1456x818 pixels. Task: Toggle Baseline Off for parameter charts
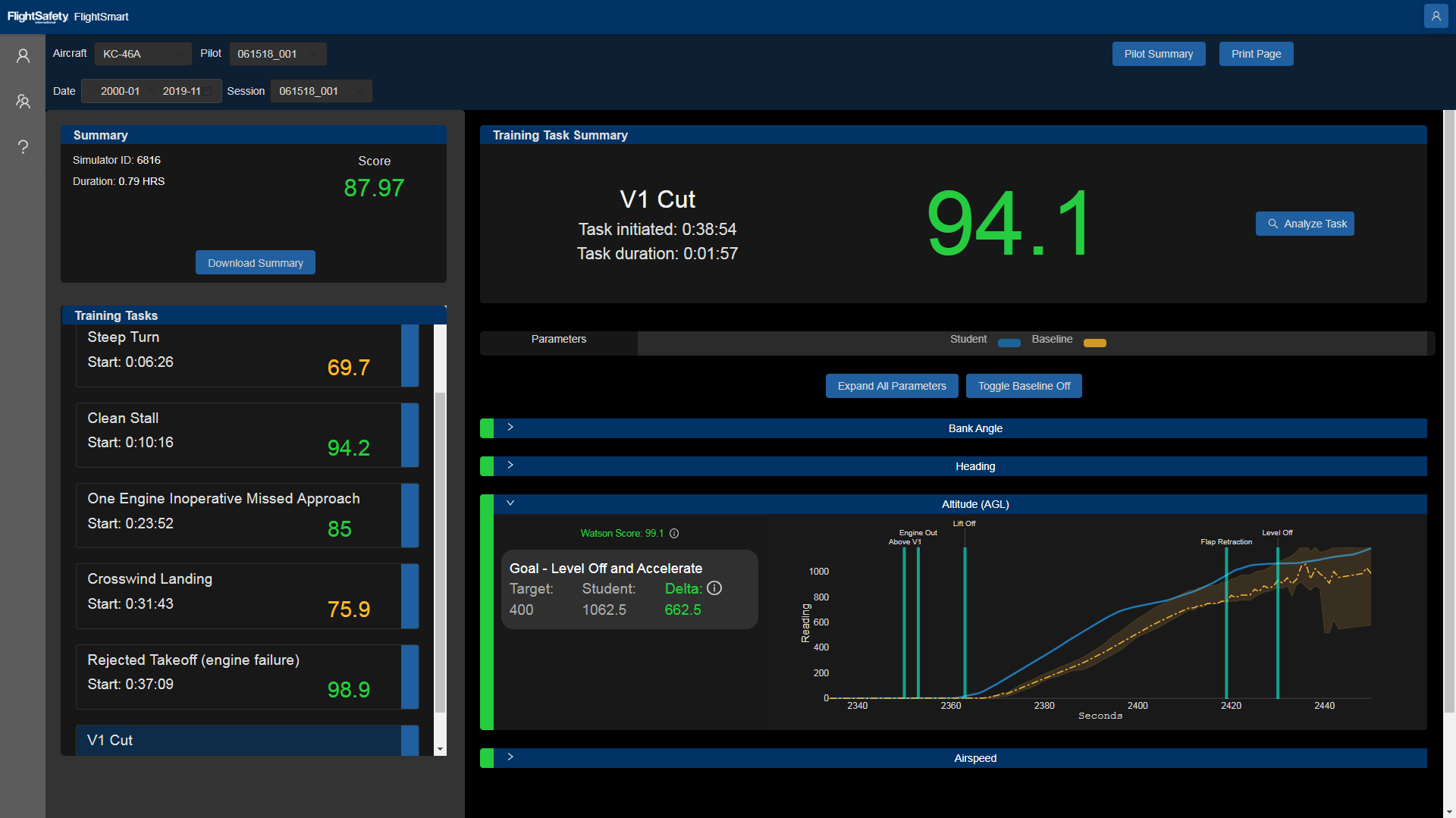pyautogui.click(x=1024, y=385)
